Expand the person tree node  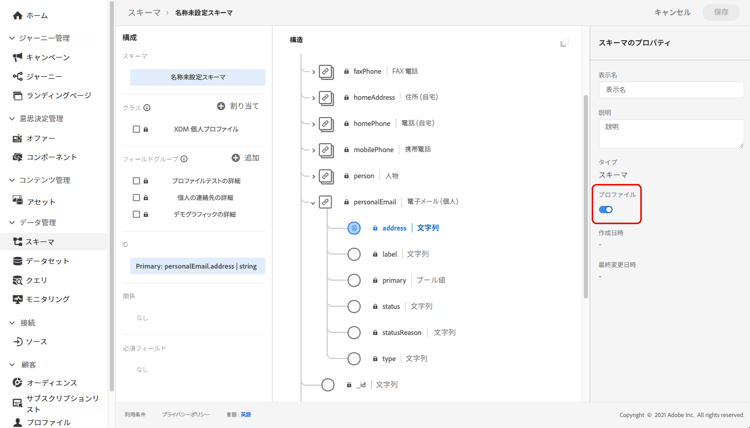(313, 176)
